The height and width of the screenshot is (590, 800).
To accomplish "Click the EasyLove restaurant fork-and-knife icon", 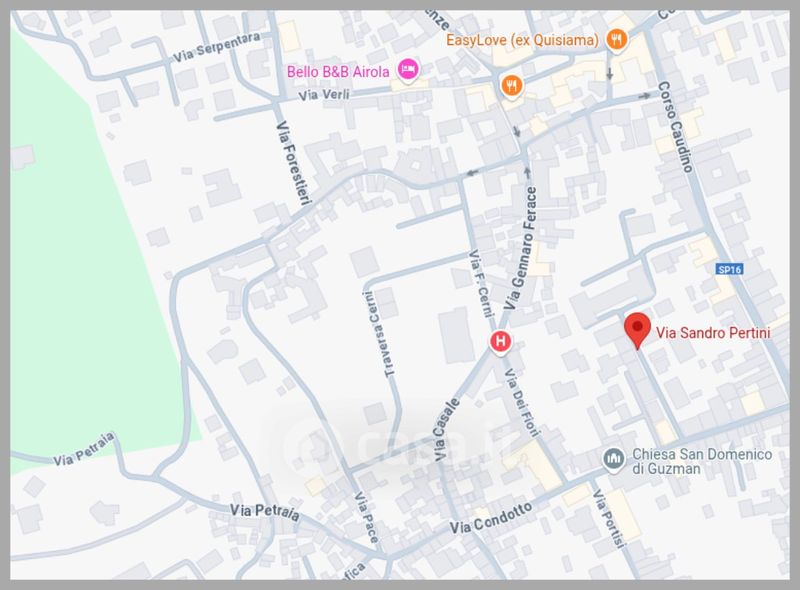I will point(616,39).
